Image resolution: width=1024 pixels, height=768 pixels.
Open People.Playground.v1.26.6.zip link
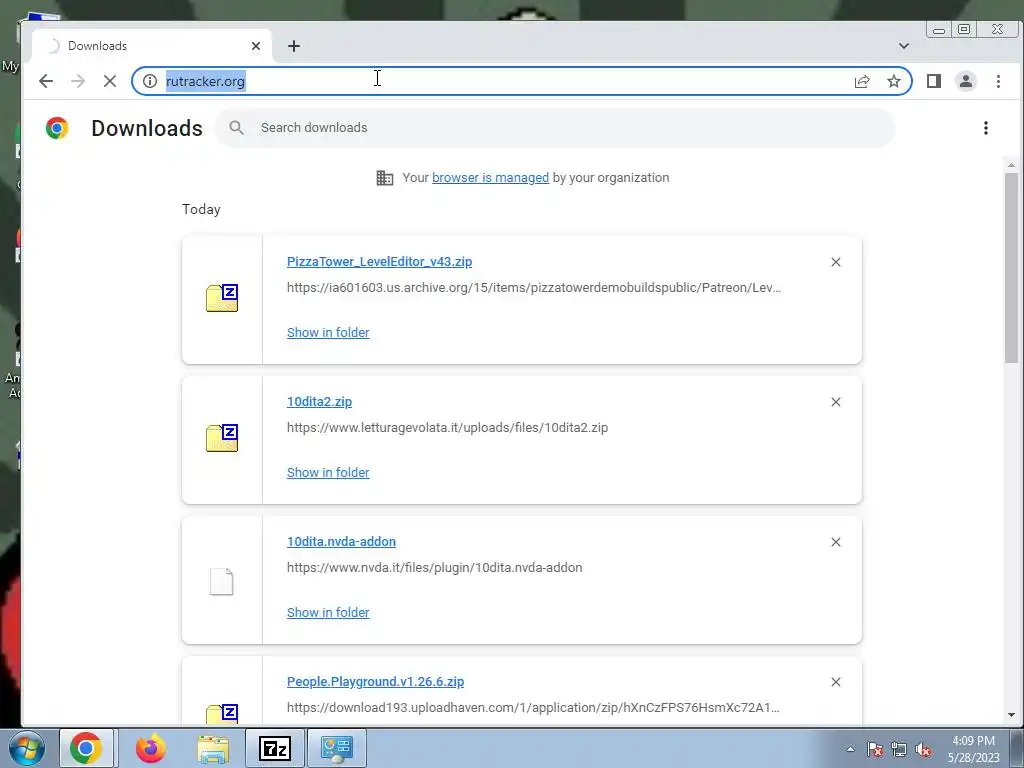[376, 681]
